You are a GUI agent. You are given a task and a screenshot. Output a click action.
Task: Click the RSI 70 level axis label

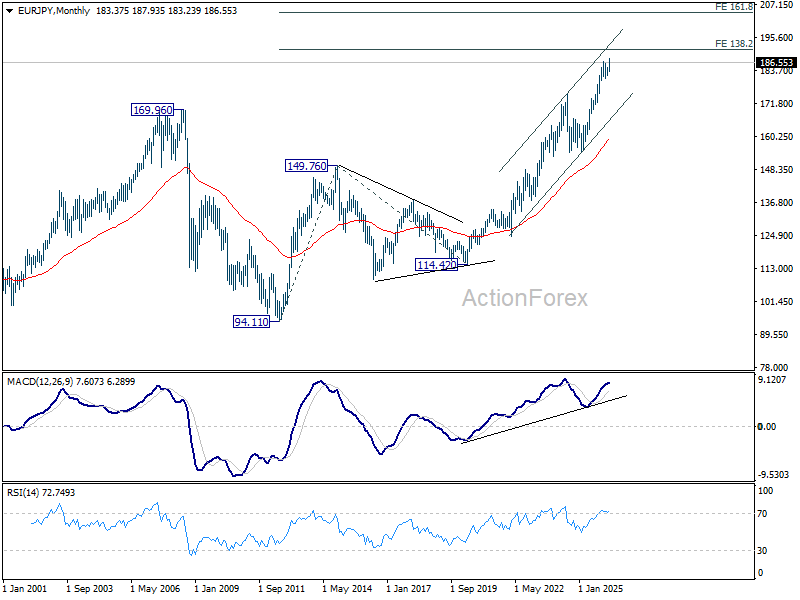[x=762, y=514]
